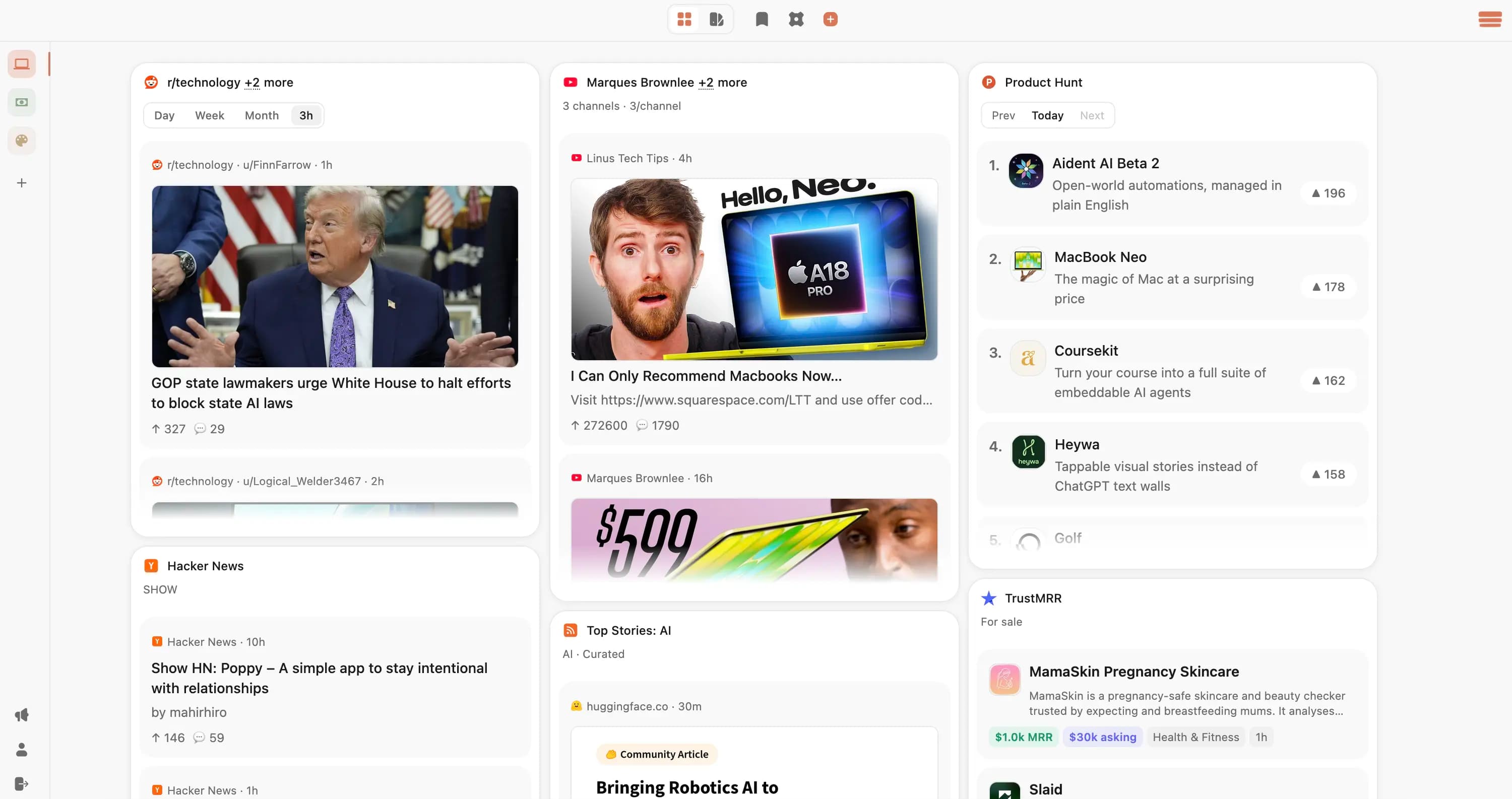Viewport: 1512px width, 799px height.
Task: Enable the Day filter in r/technology widget
Action: click(x=164, y=115)
